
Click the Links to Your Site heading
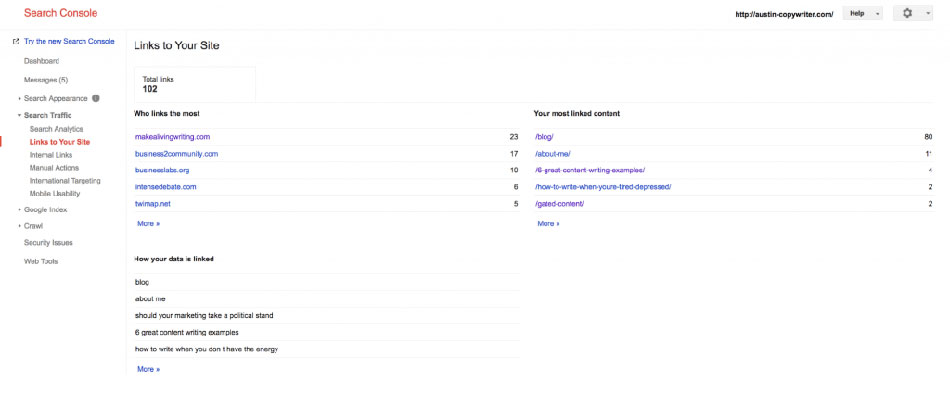click(x=176, y=45)
